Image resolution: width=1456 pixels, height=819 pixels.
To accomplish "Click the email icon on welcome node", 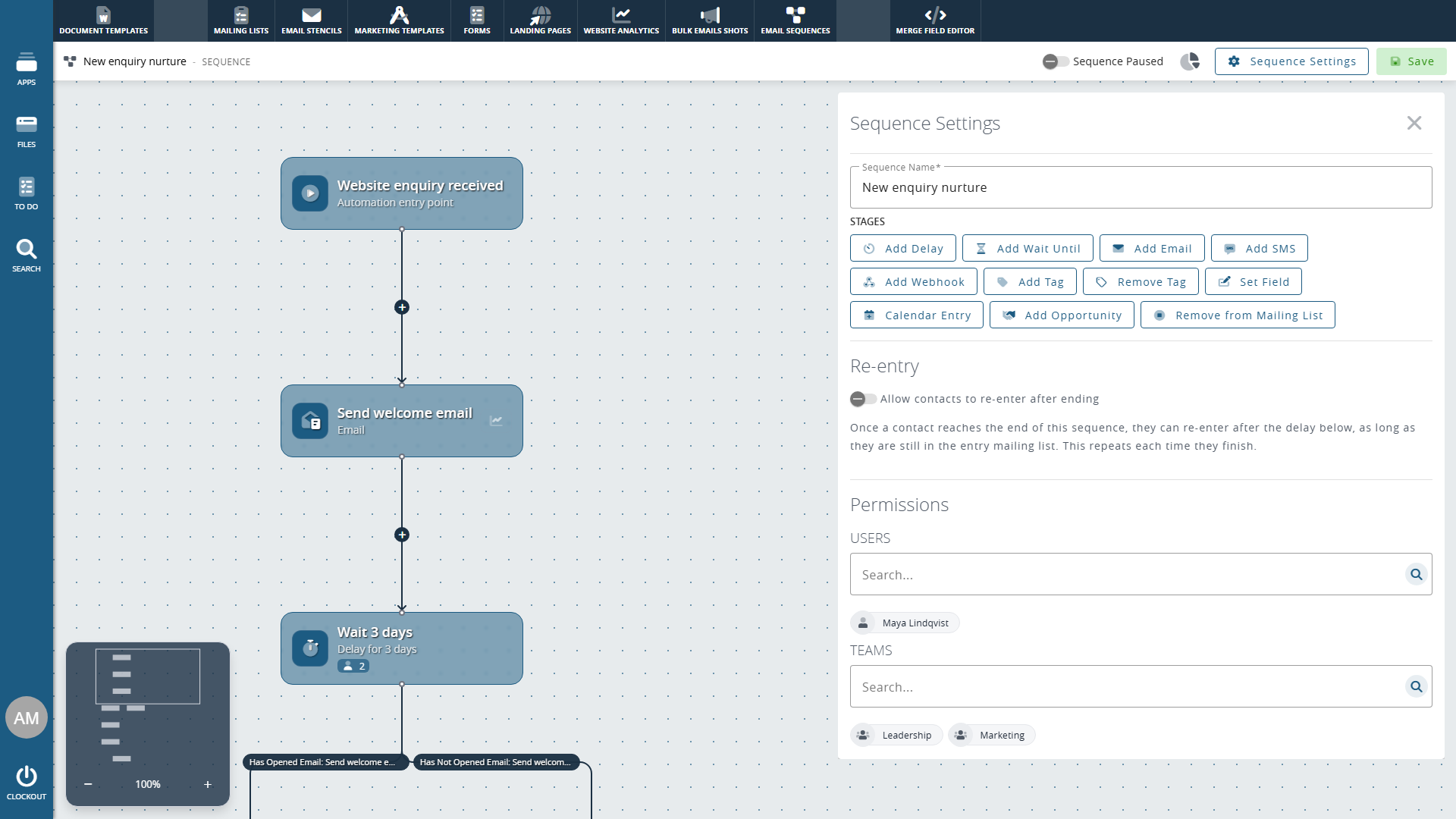I will pos(310,421).
